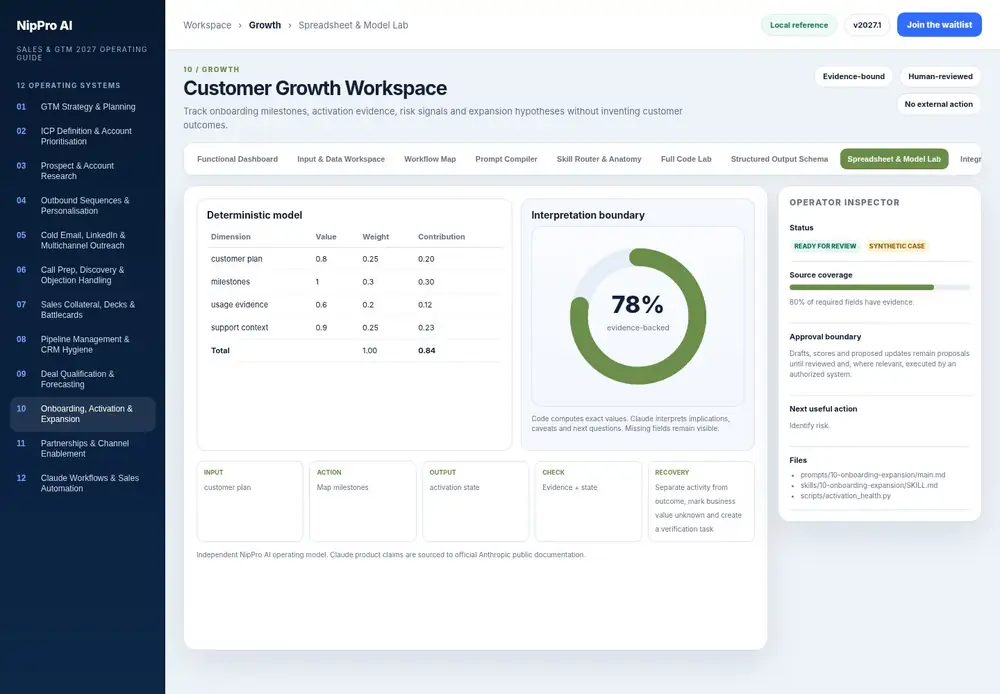This screenshot has height=694, width=1000.
Task: Select Onboarding, Activation & Expansion item
Action: pyautogui.click(x=82, y=414)
